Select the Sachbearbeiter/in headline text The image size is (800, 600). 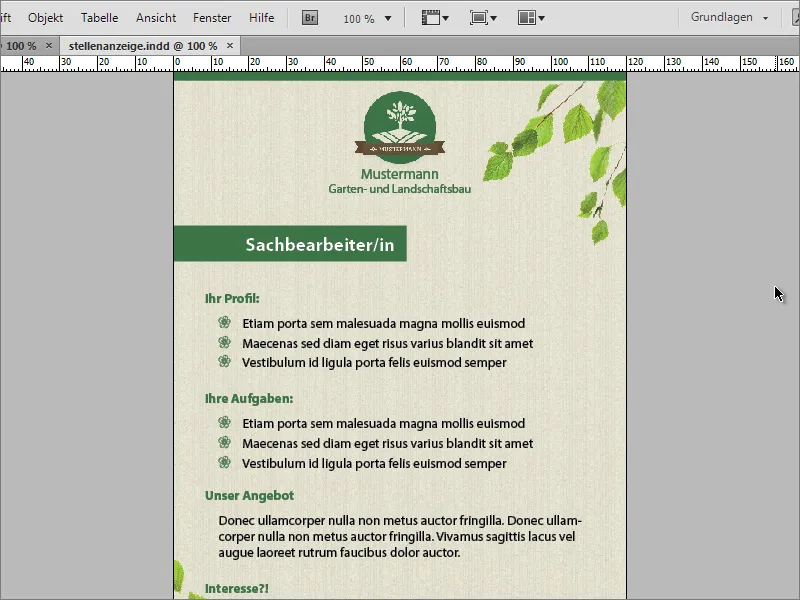click(322, 243)
